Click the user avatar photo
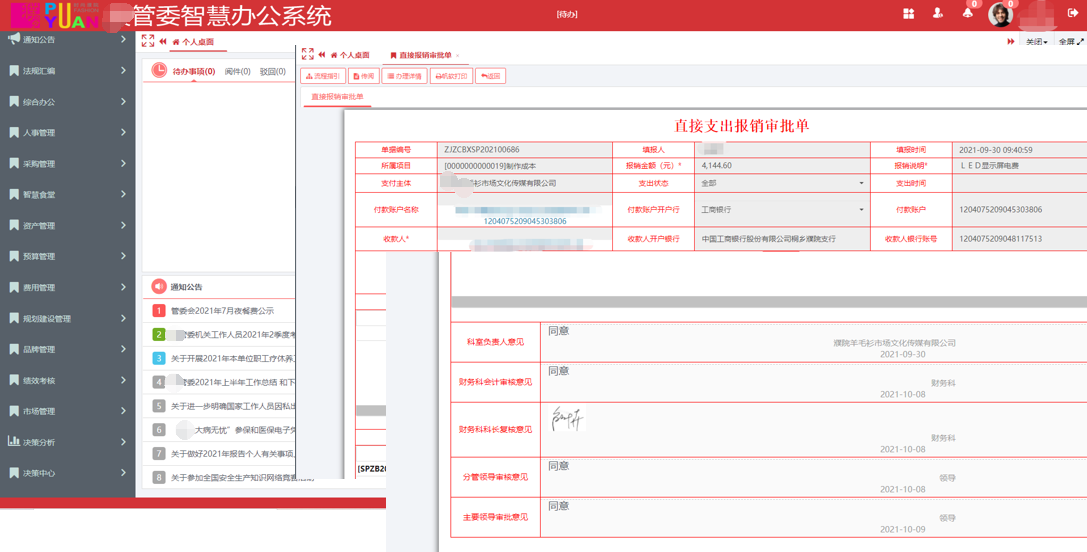 (x=1000, y=14)
